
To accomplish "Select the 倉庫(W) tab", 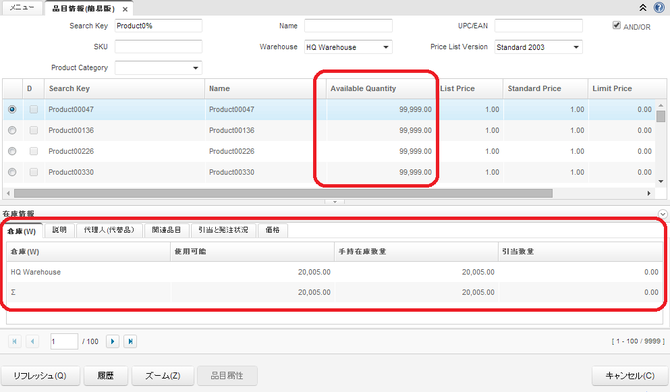I will tap(22, 231).
